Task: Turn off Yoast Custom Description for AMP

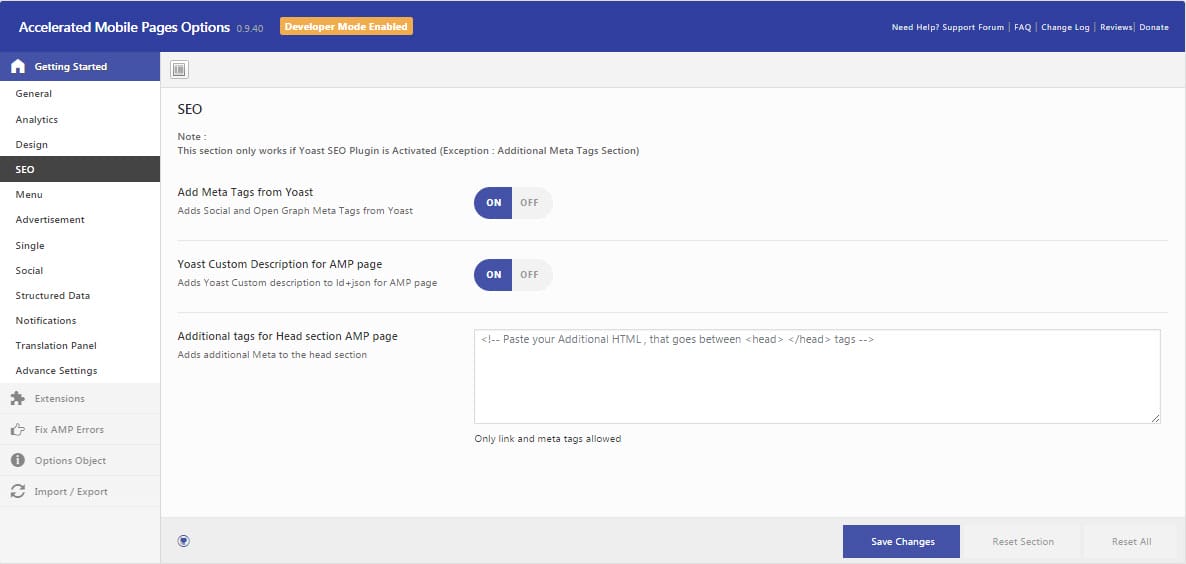Action: 529,275
